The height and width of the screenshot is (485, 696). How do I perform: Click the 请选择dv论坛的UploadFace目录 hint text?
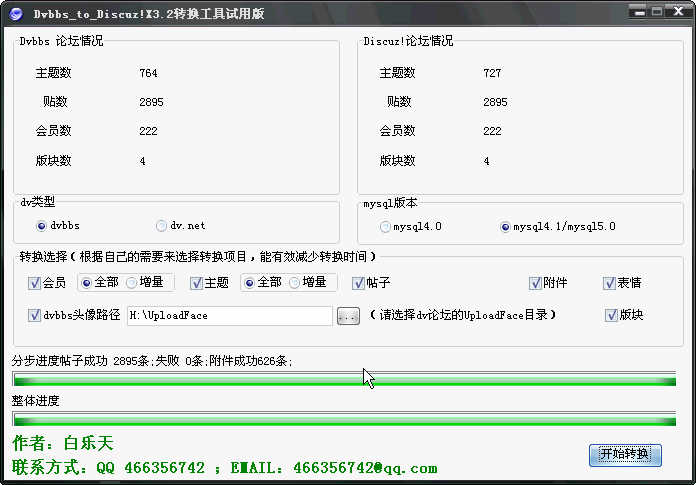click(463, 315)
